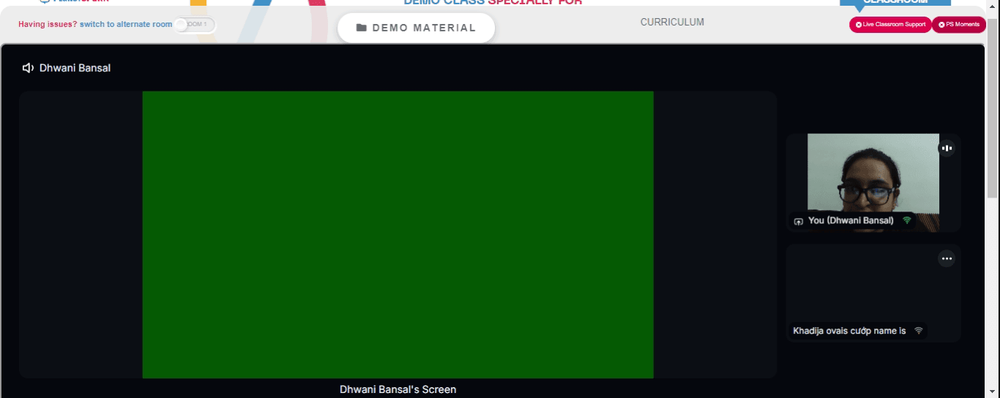Click the screen share icon beside You label
The height and width of the screenshot is (398, 1000).
click(x=798, y=221)
